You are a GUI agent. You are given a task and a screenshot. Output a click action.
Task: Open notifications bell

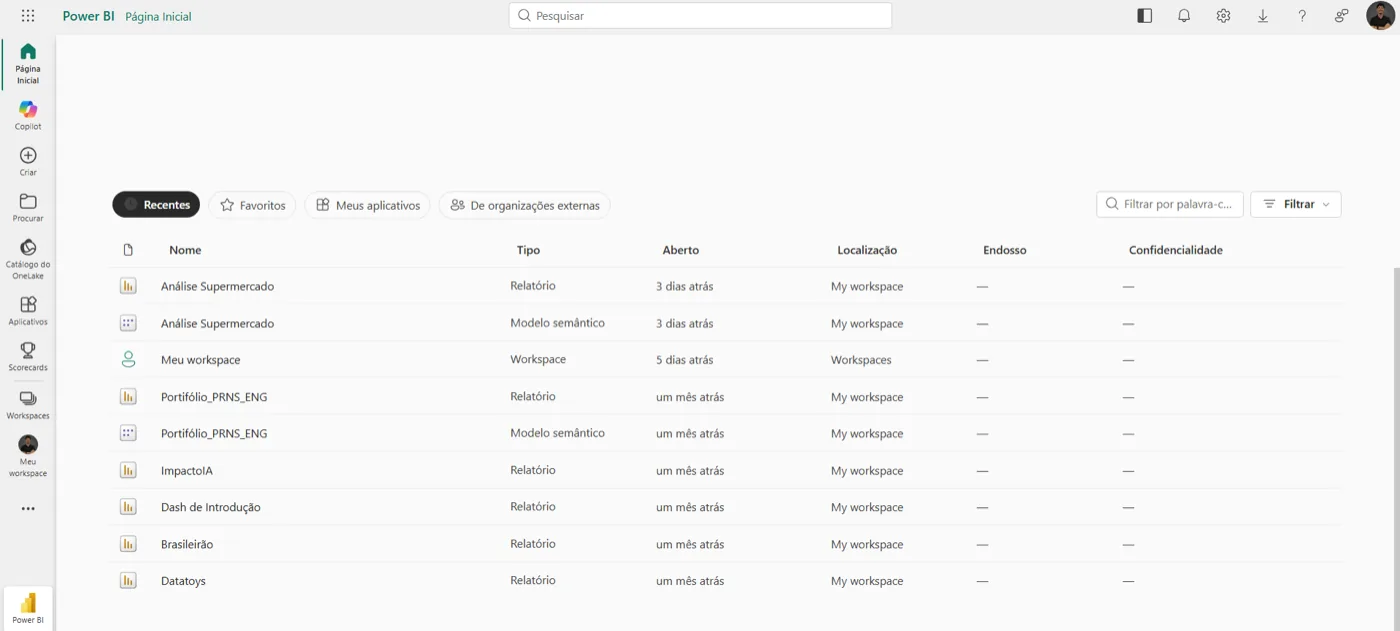1184,16
